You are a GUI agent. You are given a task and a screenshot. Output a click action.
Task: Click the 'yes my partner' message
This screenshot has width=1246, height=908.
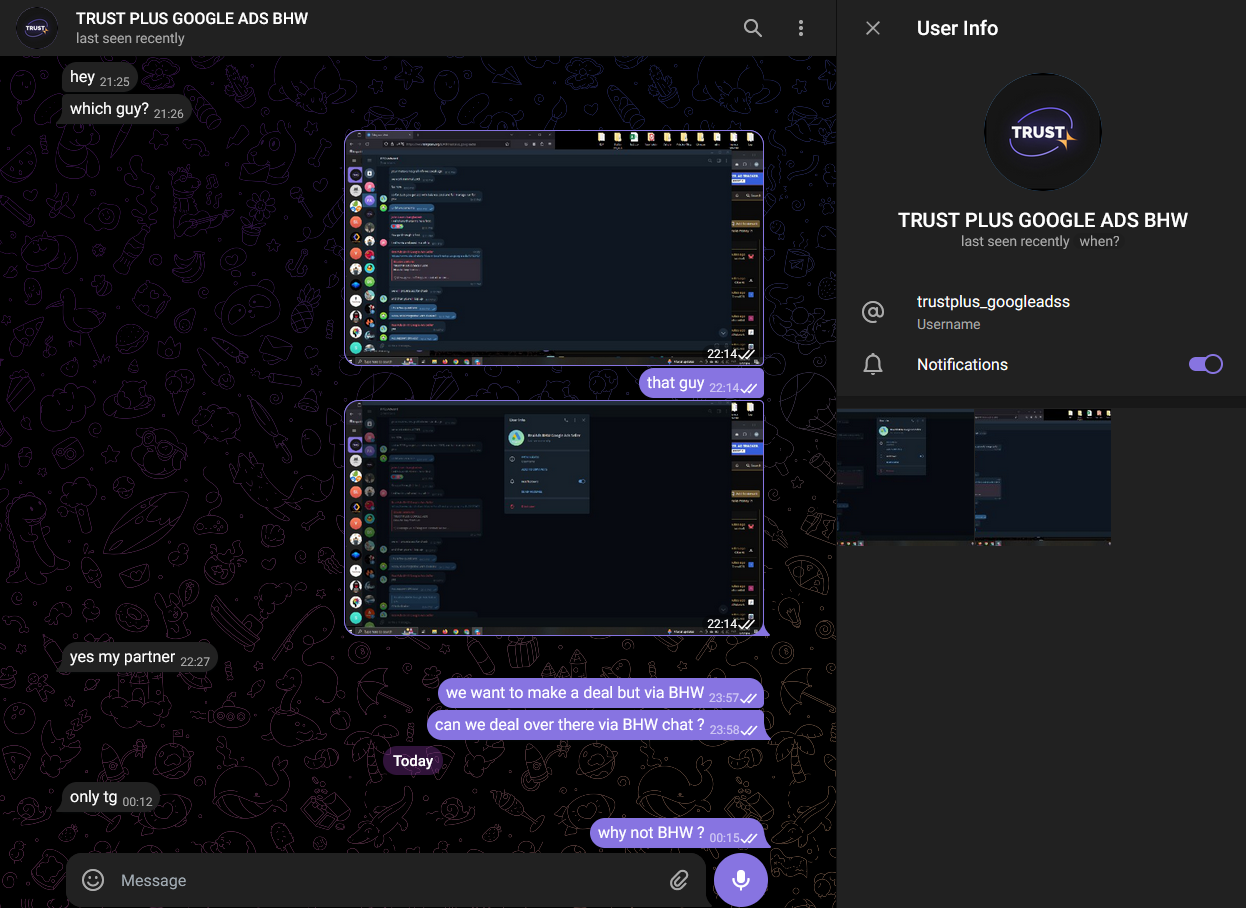point(139,658)
